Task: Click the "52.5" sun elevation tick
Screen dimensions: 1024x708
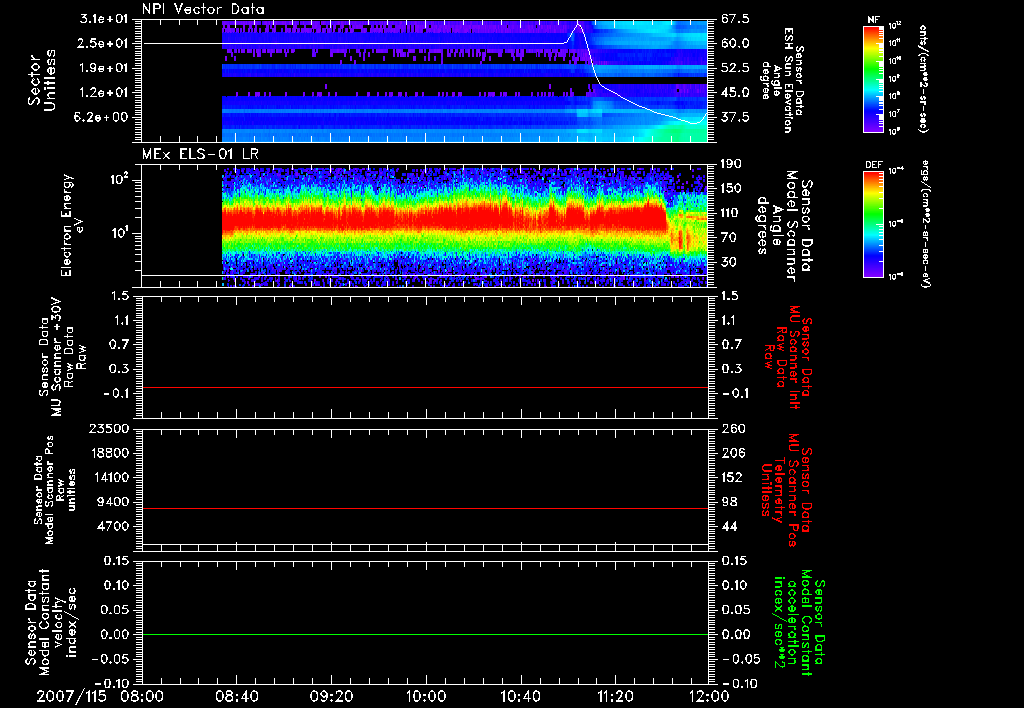Action: (735, 68)
